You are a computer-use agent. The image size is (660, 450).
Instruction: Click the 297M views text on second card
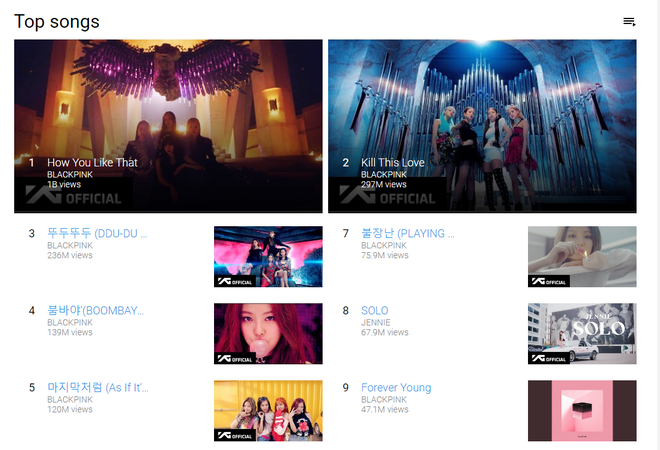point(383,184)
